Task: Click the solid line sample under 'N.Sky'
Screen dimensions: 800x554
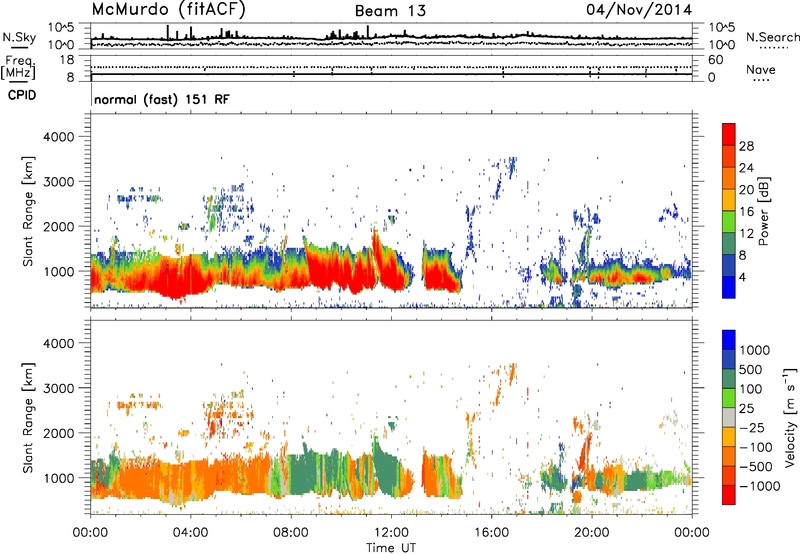Action: (x=19, y=47)
